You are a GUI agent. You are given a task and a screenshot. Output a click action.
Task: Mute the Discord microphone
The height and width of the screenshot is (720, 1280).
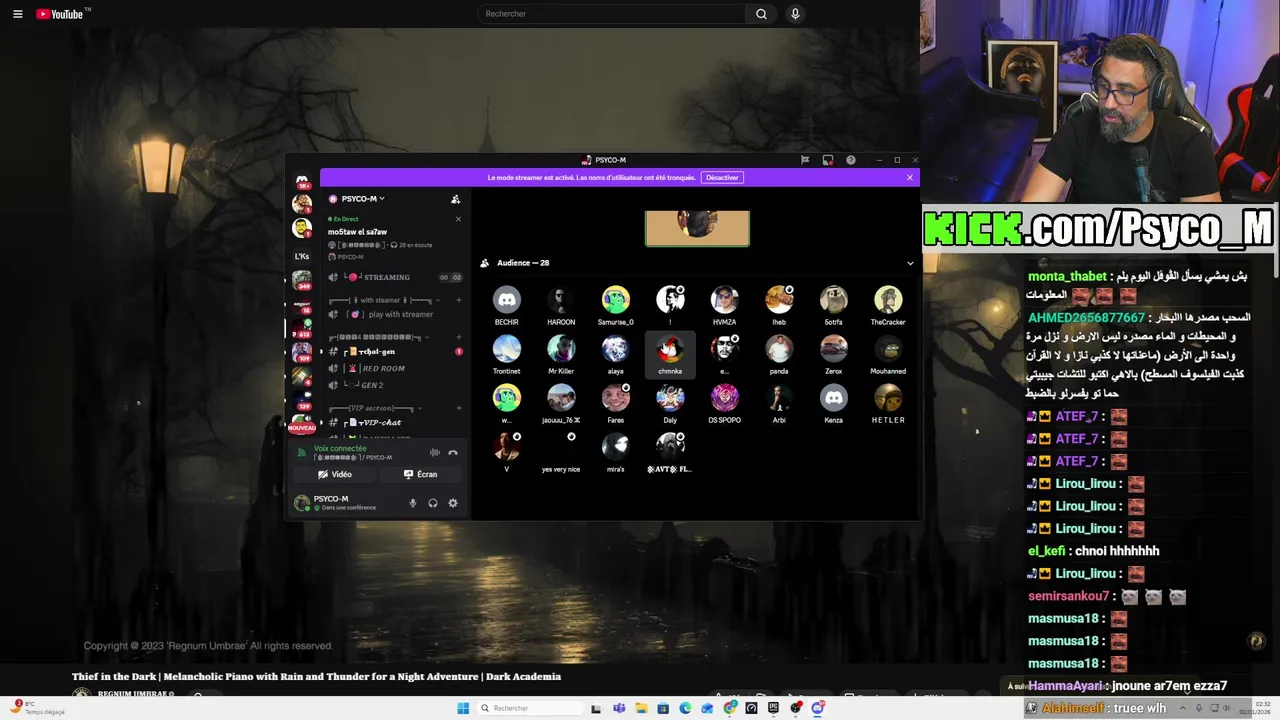(413, 503)
